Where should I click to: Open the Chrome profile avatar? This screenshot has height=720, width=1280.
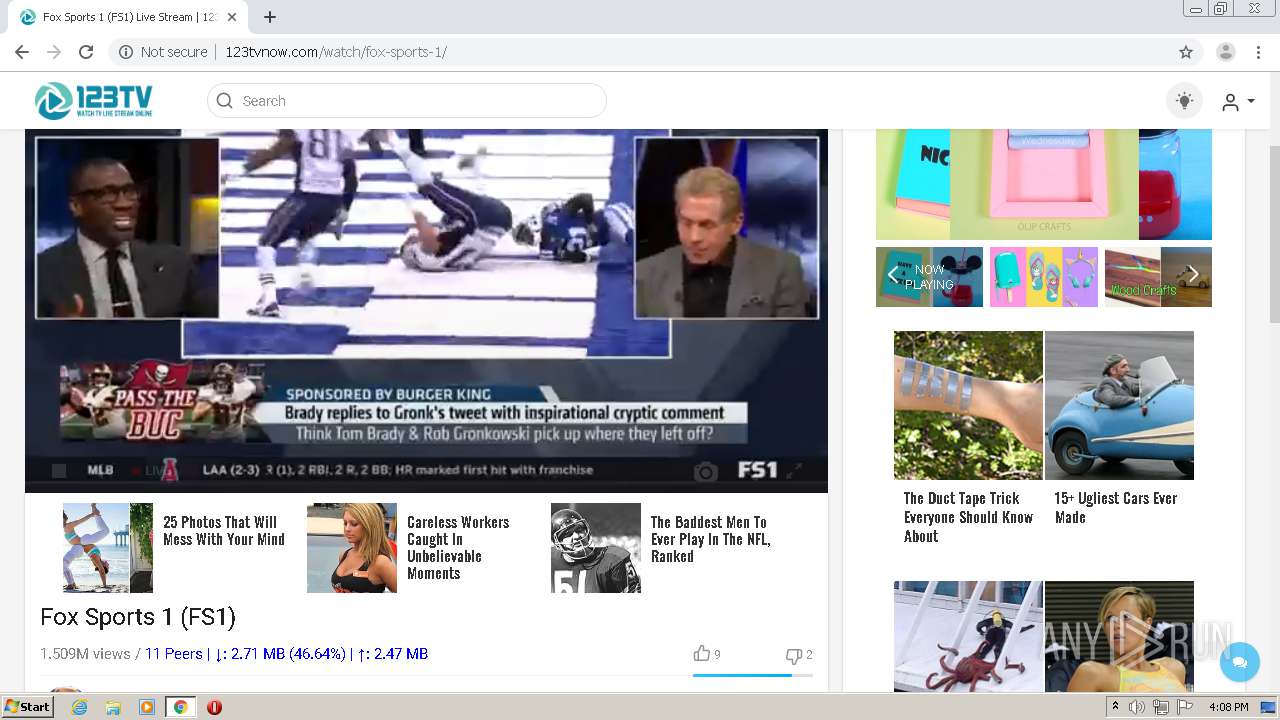coord(1226,52)
